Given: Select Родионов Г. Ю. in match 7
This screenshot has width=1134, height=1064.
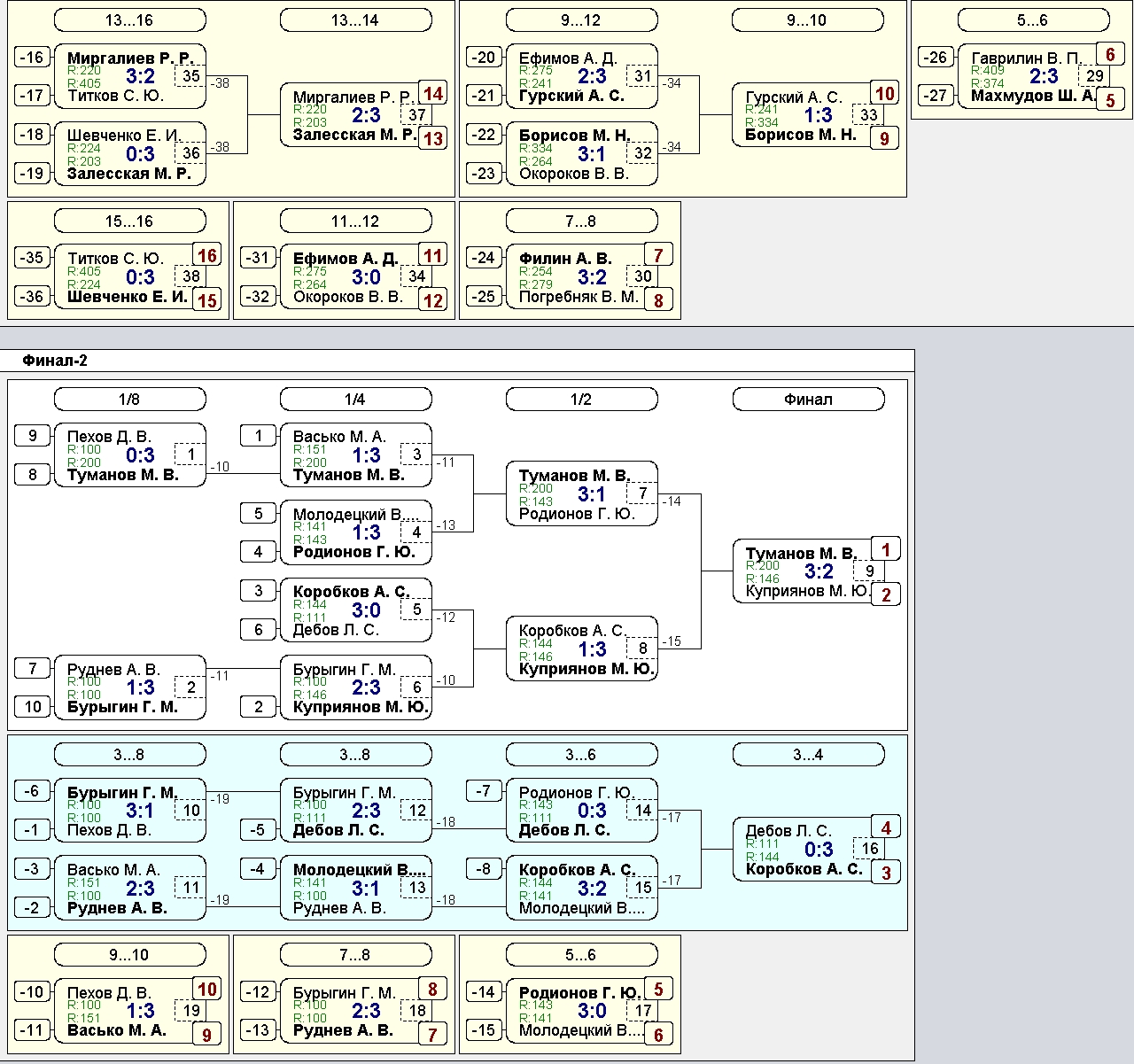Looking at the screenshot, I should coord(577,514).
